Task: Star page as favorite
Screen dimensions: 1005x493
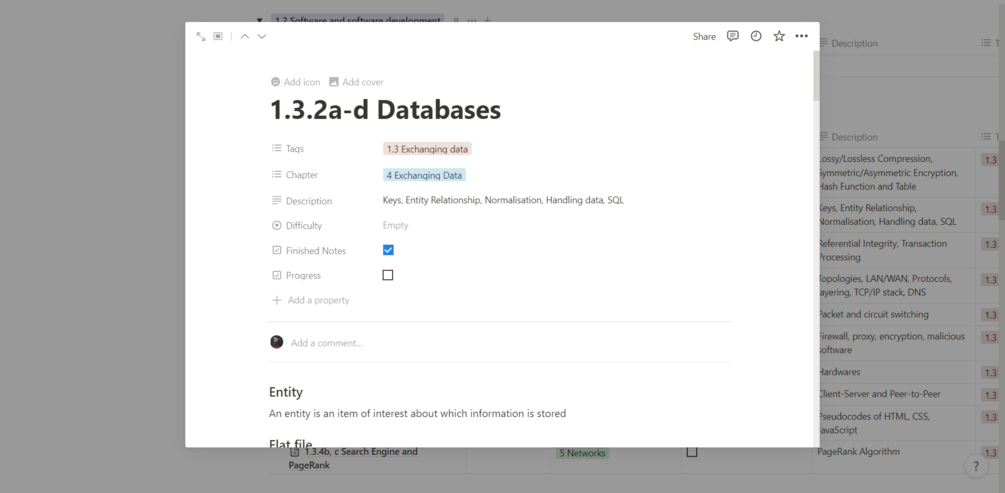Action: pyautogui.click(x=779, y=36)
